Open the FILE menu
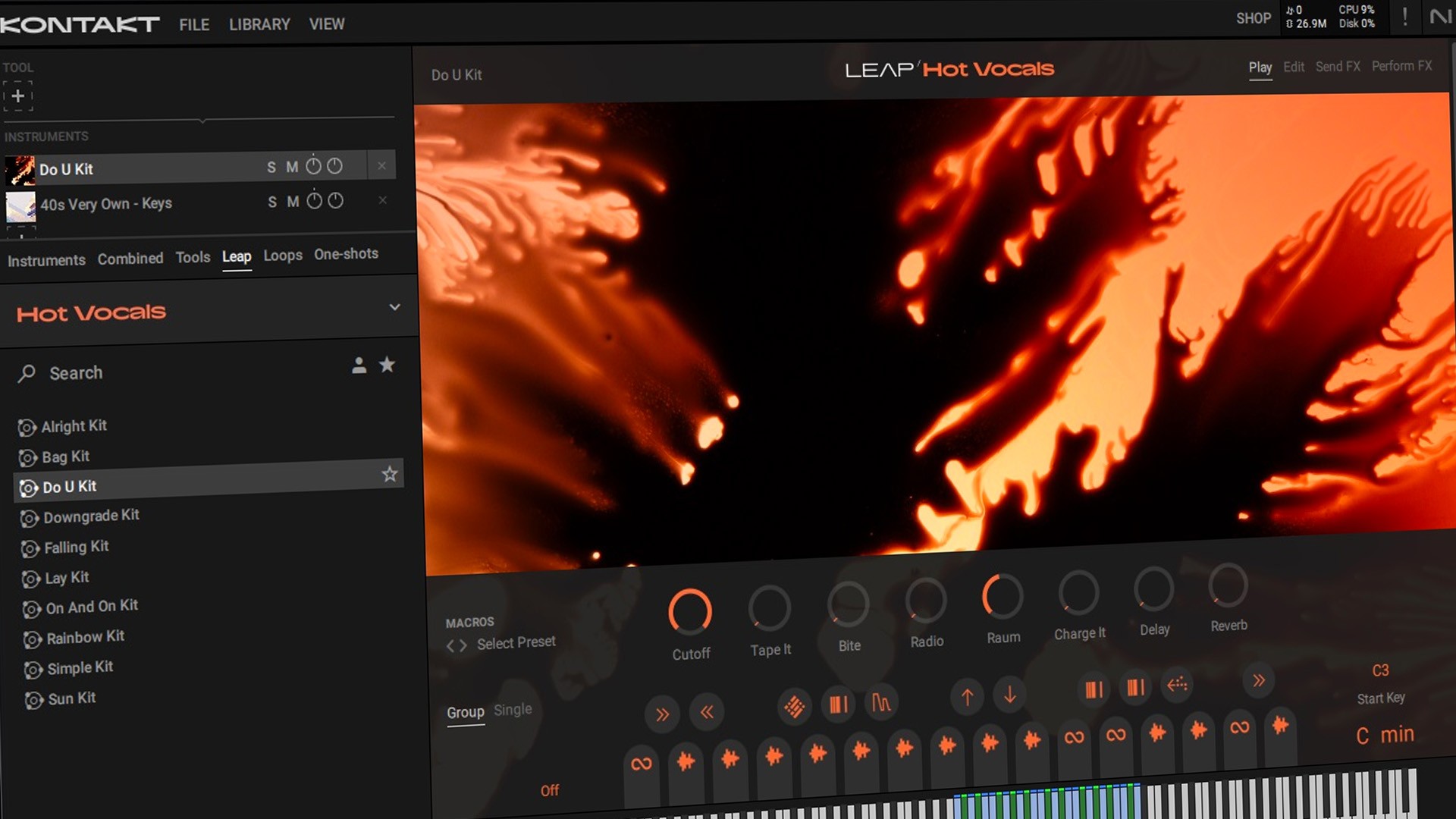The width and height of the screenshot is (1456, 819). tap(194, 25)
